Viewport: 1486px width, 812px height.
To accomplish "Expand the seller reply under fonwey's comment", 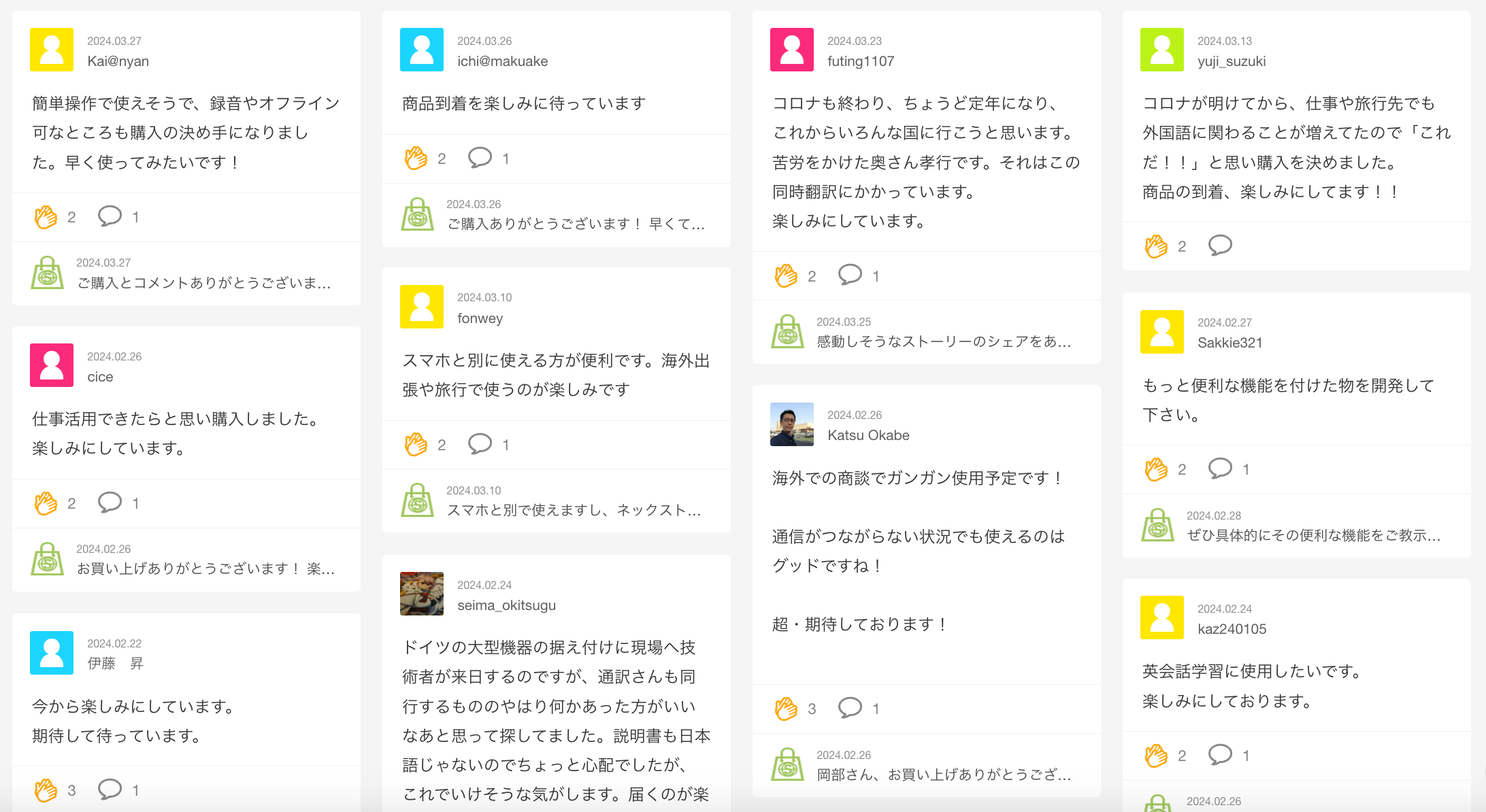I will [574, 510].
